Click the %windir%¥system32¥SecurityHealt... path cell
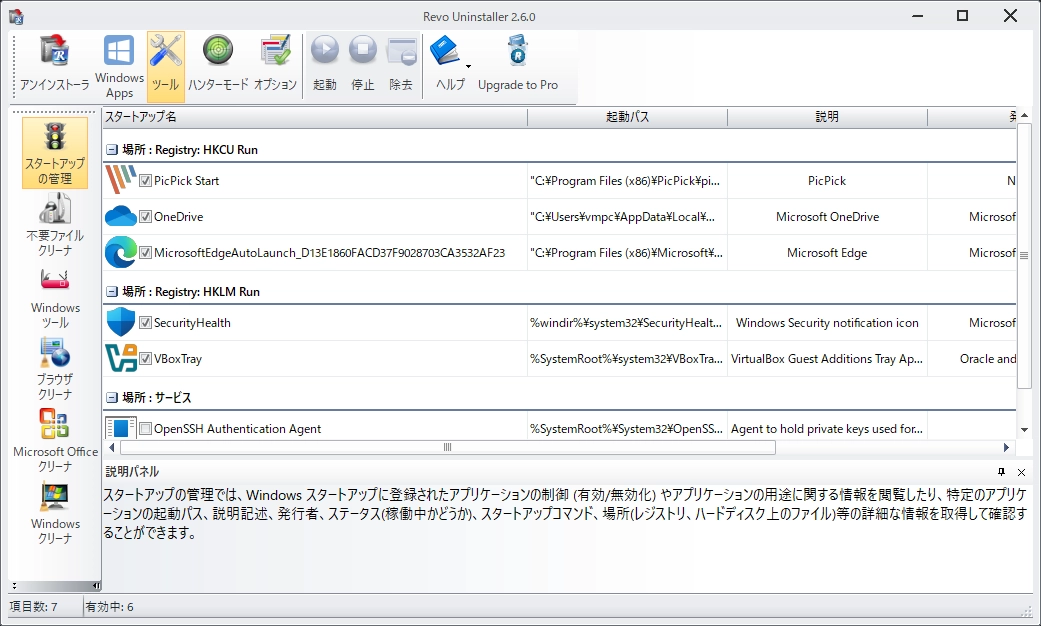Screen dimensions: 1041x626 (626, 323)
